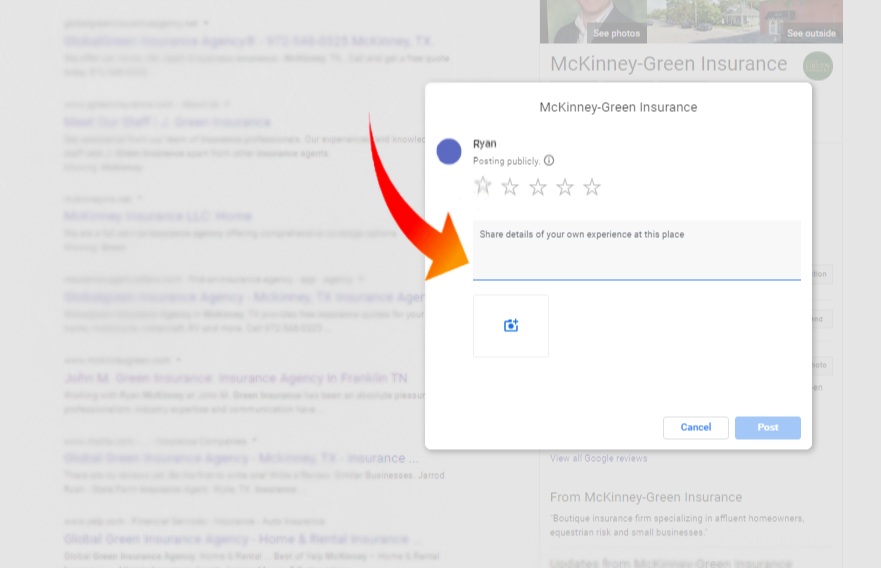This screenshot has width=881, height=568.
Task: Open See photos on the business panel
Action: click(616, 33)
